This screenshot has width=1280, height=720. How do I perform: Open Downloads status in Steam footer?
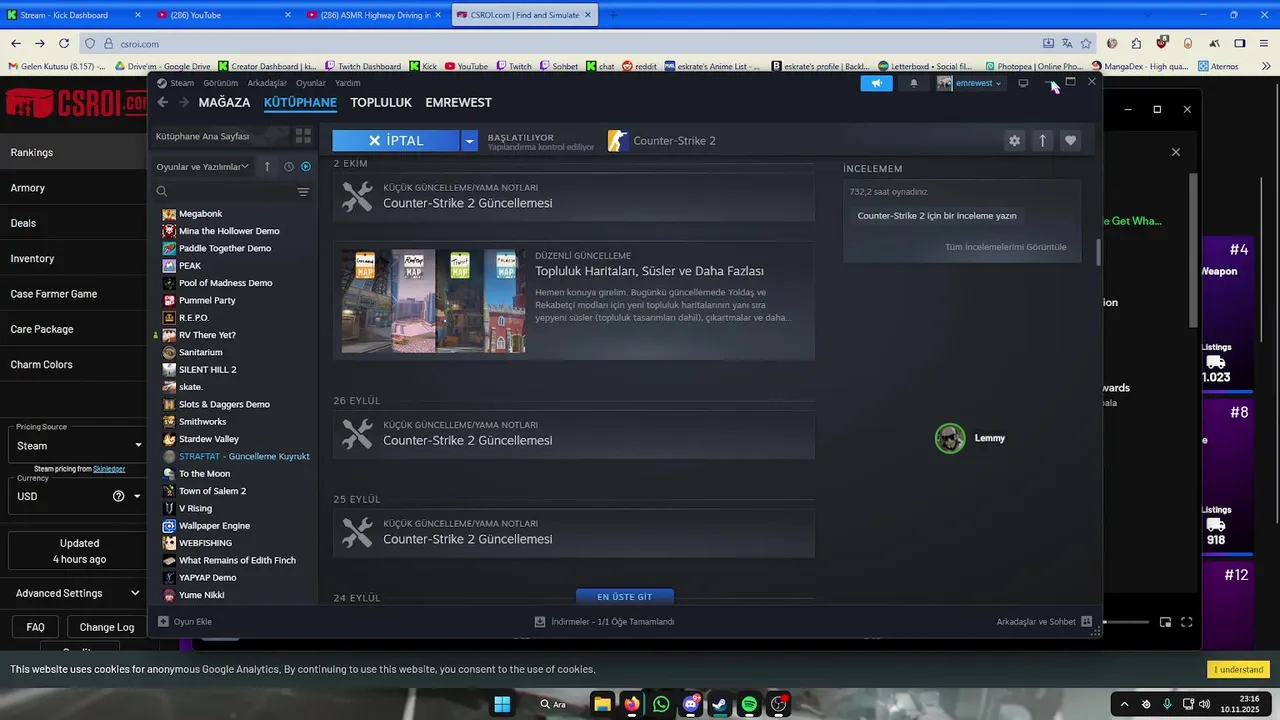point(605,621)
